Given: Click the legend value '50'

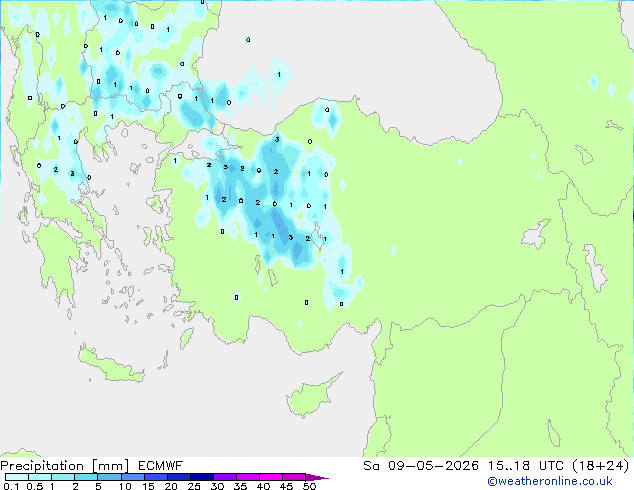Looking at the screenshot, I should pos(309,486).
